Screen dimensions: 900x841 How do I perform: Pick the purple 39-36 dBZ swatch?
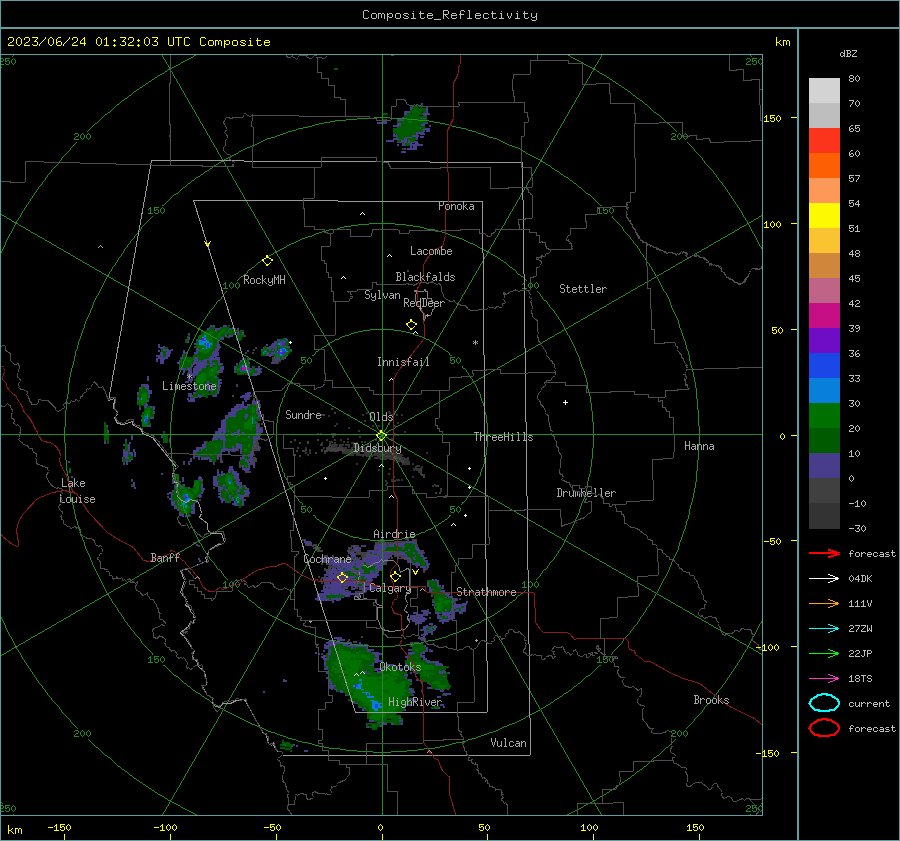tap(824, 341)
